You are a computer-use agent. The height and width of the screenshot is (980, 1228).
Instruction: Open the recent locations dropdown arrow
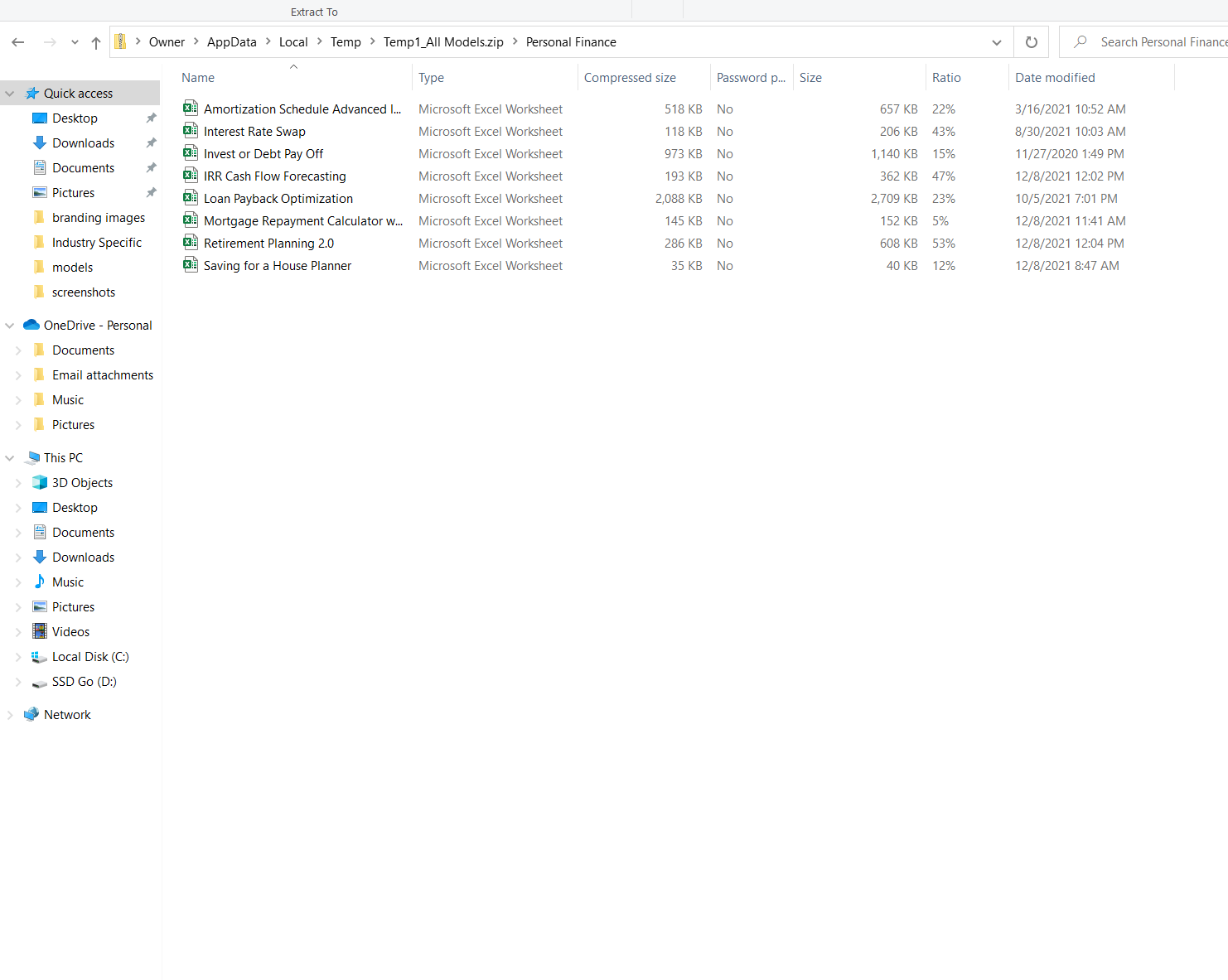click(75, 42)
